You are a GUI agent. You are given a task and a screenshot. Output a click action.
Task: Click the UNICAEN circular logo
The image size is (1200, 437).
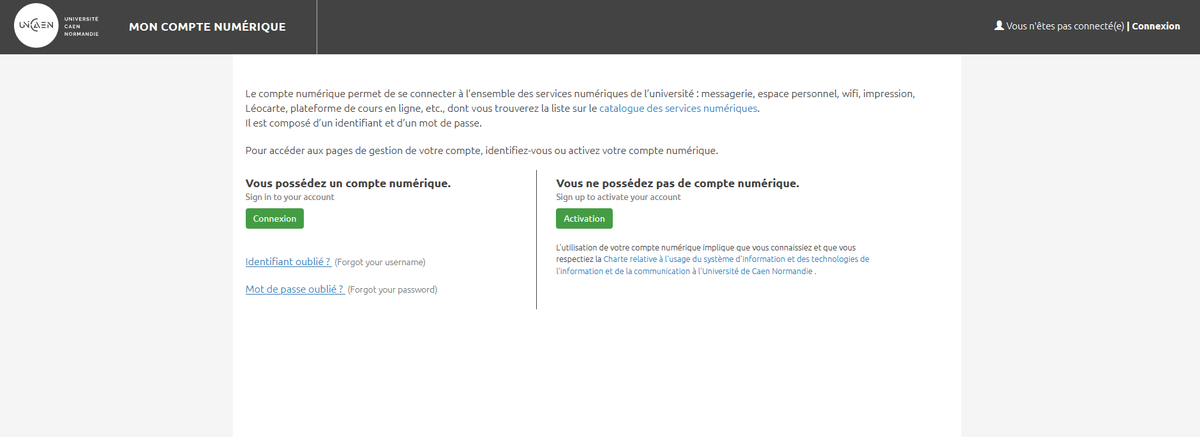pos(36,26)
